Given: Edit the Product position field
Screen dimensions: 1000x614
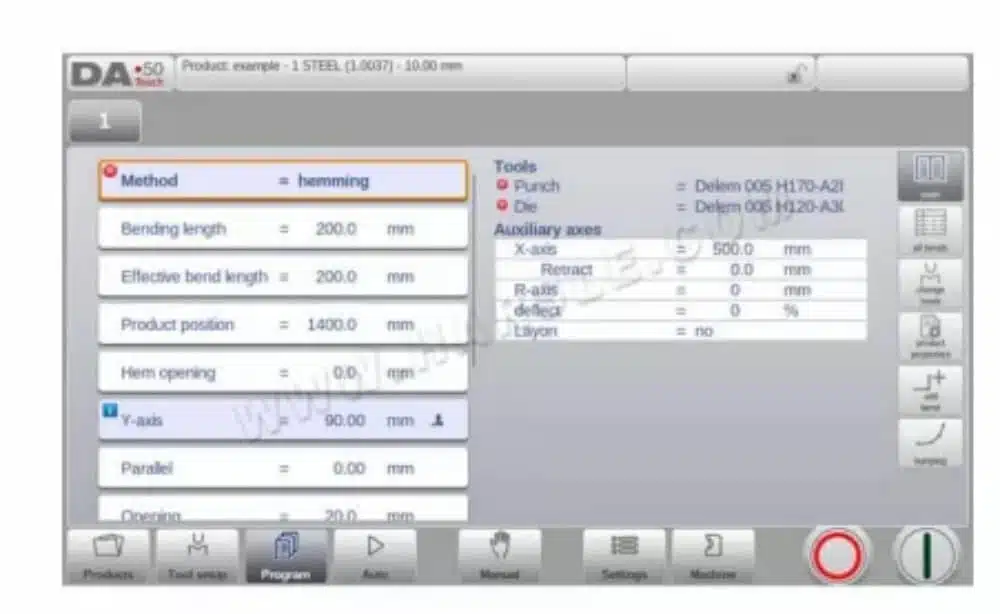Looking at the screenshot, I should click(283, 325).
